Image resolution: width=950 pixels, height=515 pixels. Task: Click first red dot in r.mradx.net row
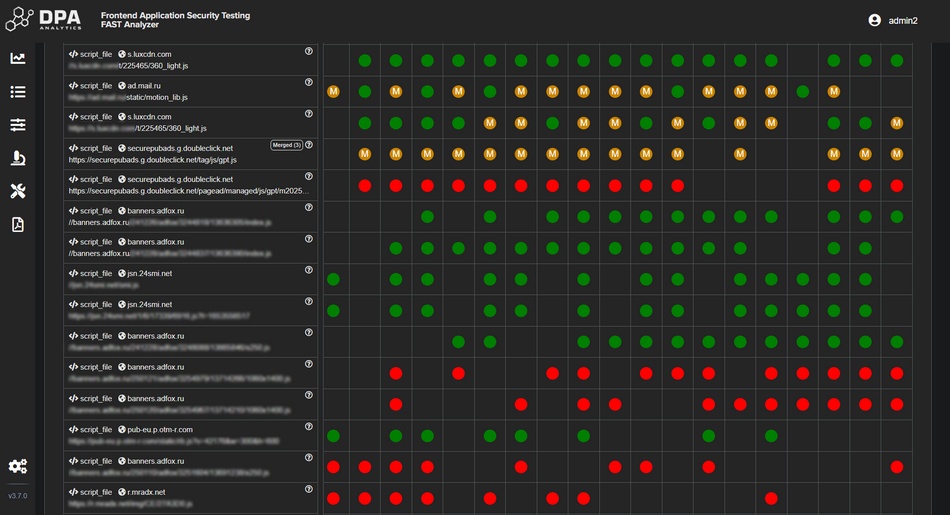334,499
